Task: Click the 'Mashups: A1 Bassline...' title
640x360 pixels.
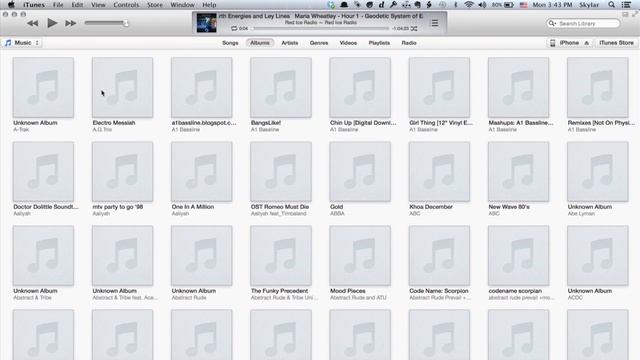Action: click(x=521, y=123)
